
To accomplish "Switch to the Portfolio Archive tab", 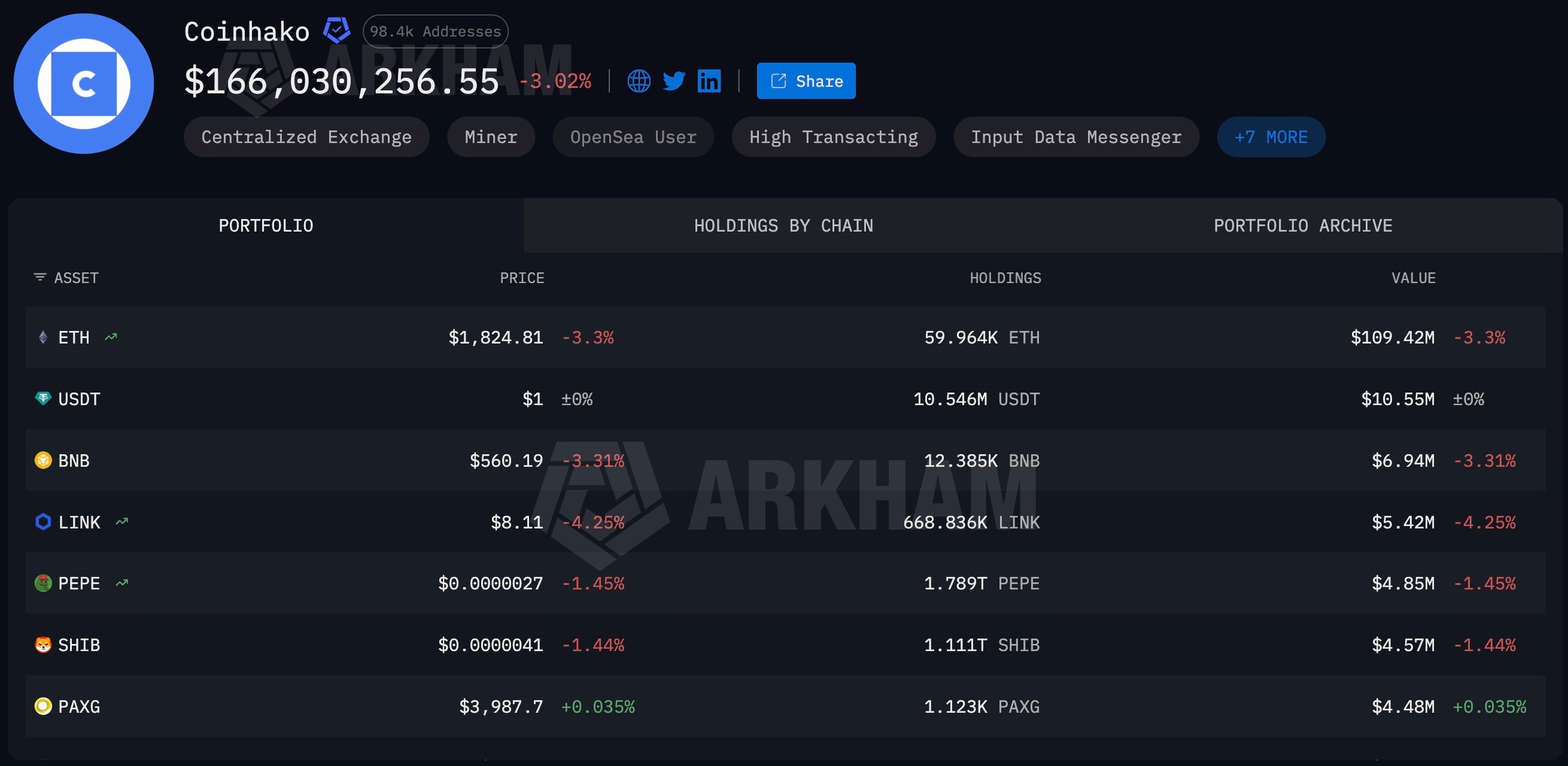I will coord(1303,226).
